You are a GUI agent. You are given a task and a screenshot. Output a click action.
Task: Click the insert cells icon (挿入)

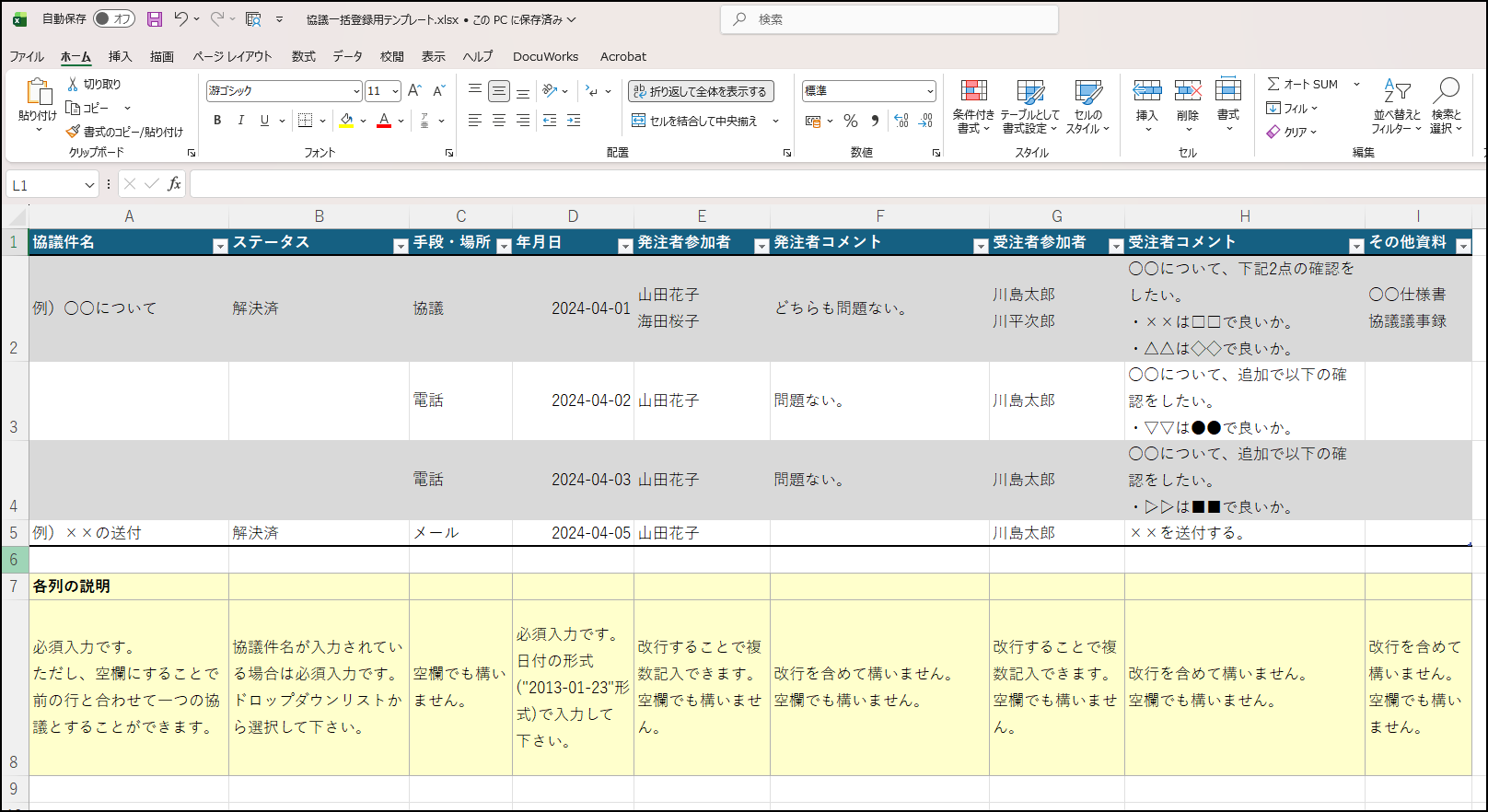tap(1147, 89)
